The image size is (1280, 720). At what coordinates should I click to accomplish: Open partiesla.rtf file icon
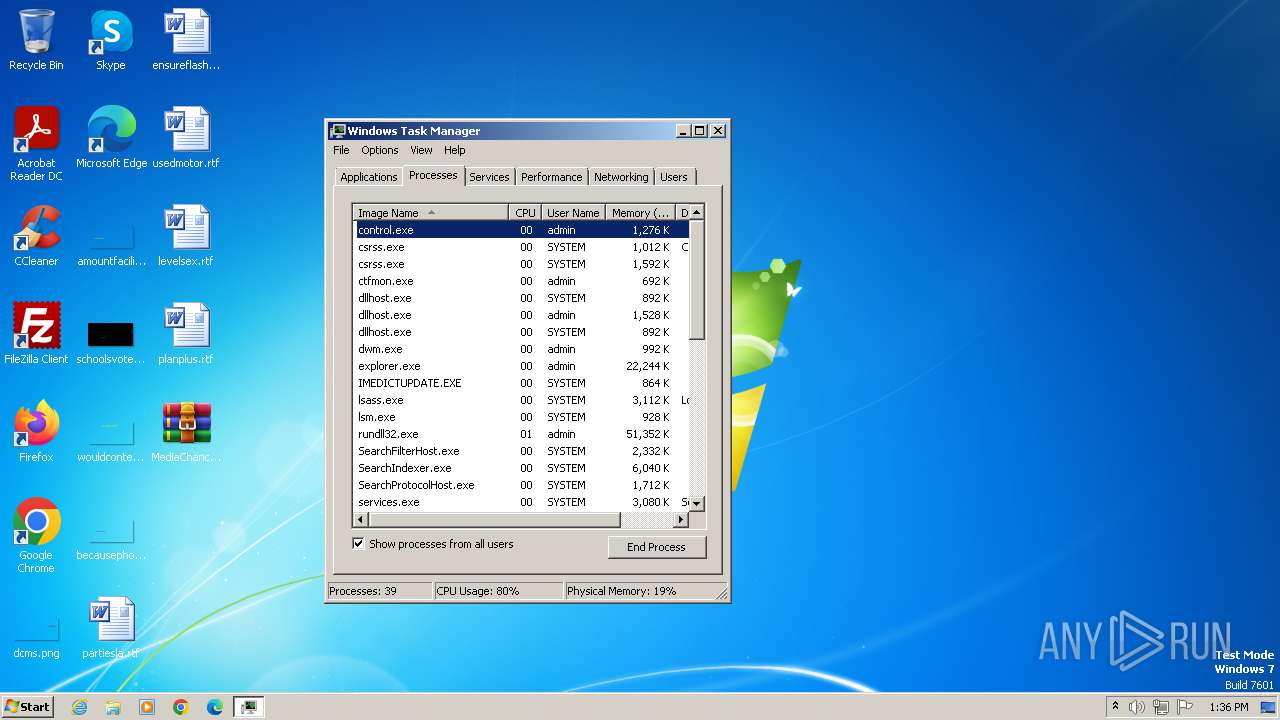click(111, 628)
